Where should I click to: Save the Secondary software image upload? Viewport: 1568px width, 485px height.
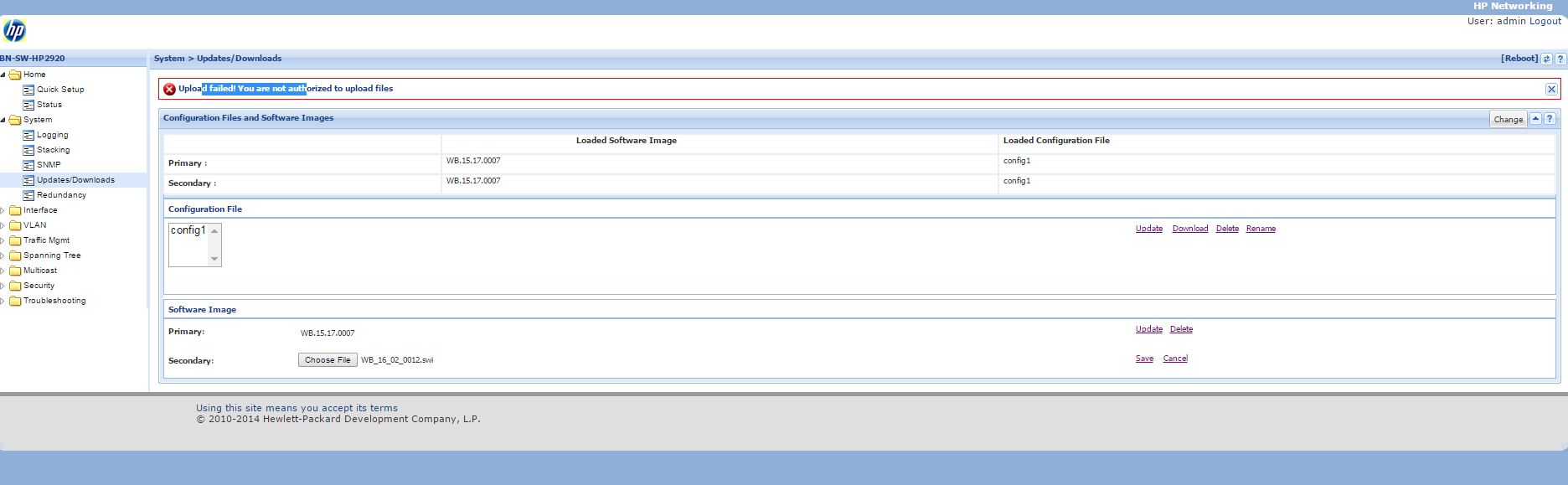pos(1144,359)
